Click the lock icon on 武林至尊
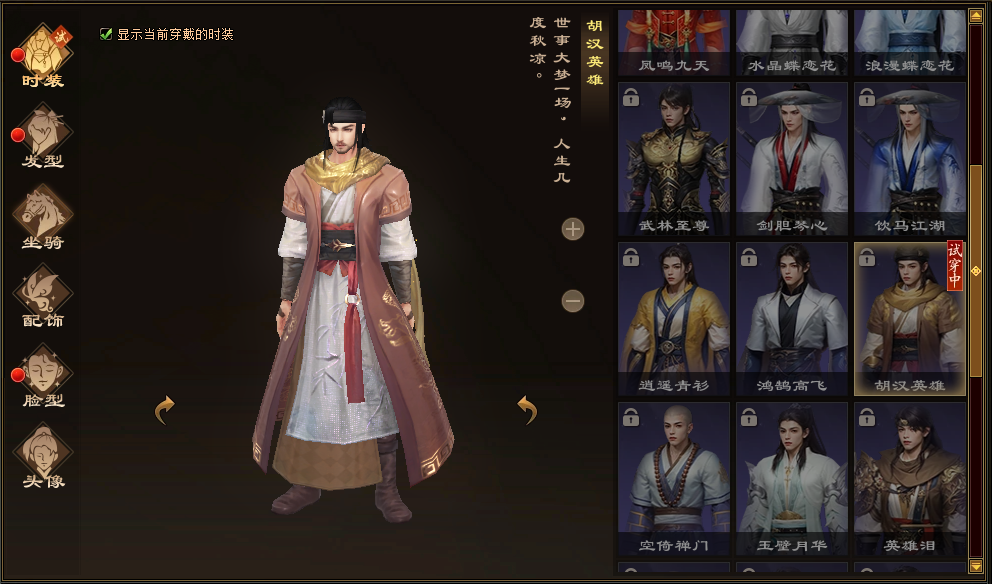The image size is (992, 584). coord(631,97)
